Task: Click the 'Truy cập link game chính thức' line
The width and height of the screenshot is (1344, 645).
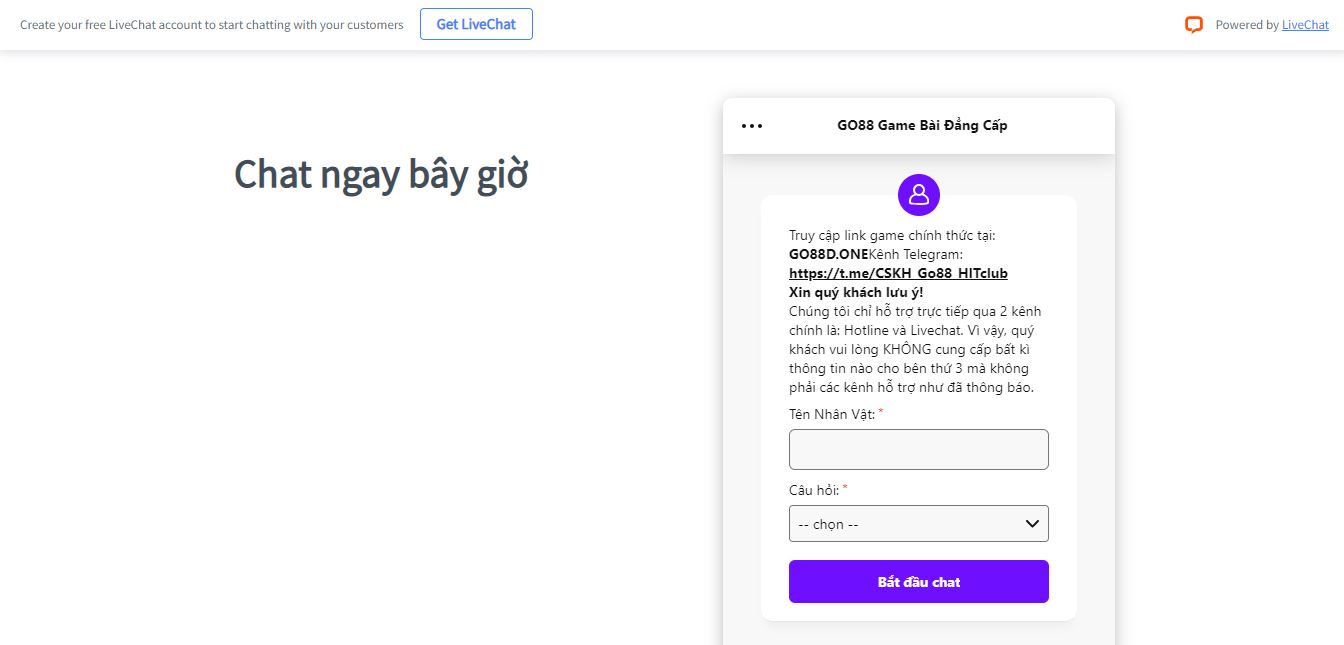Action: click(x=892, y=236)
